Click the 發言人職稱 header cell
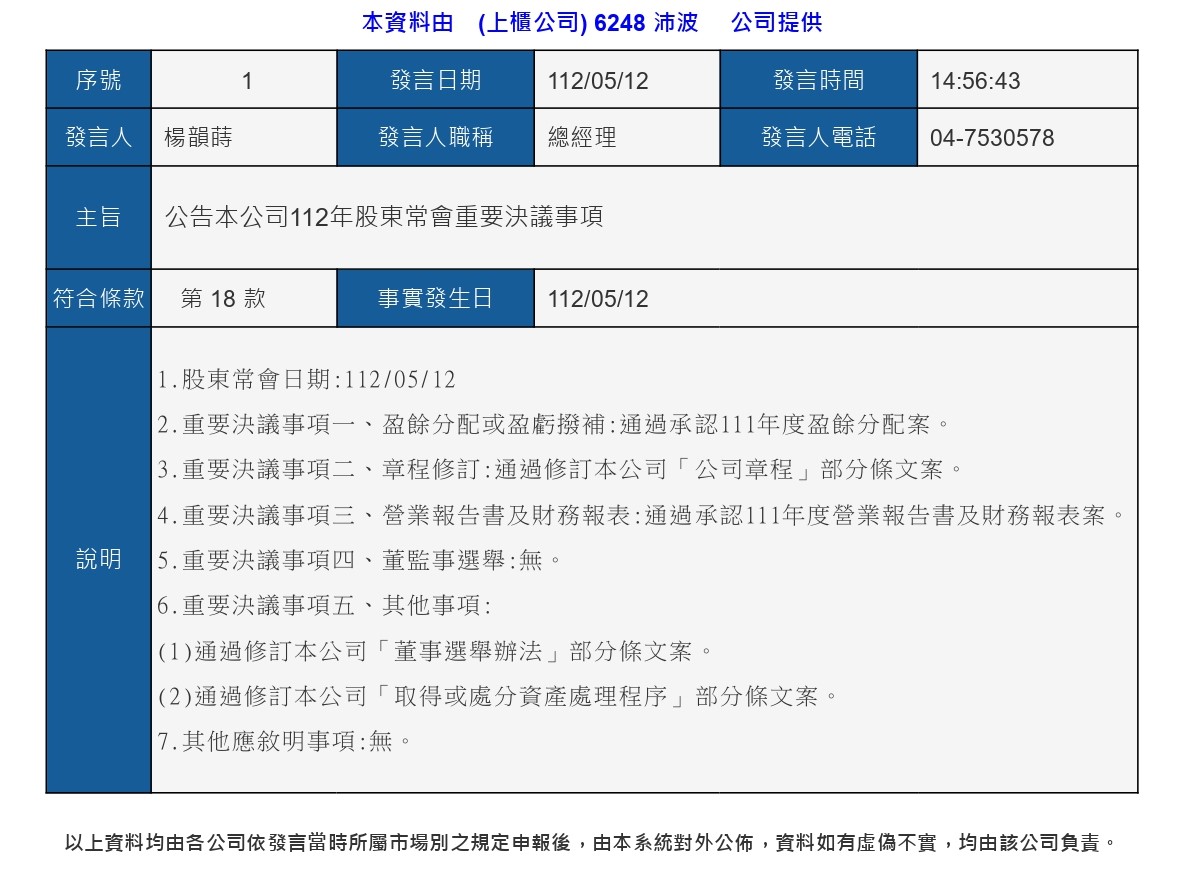The image size is (1189, 876). click(x=436, y=137)
